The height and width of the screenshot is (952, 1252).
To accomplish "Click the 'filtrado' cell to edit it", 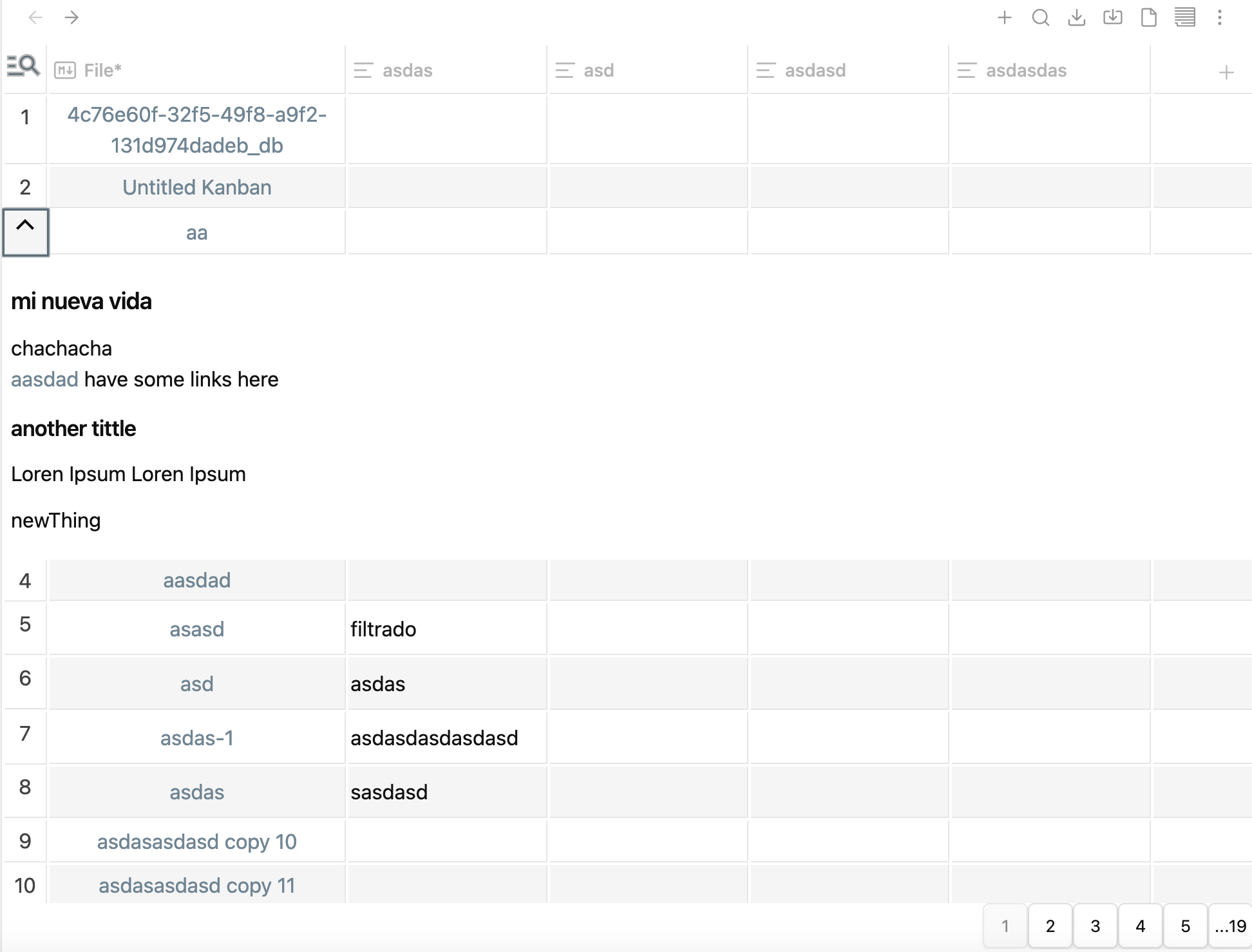I will (x=383, y=629).
